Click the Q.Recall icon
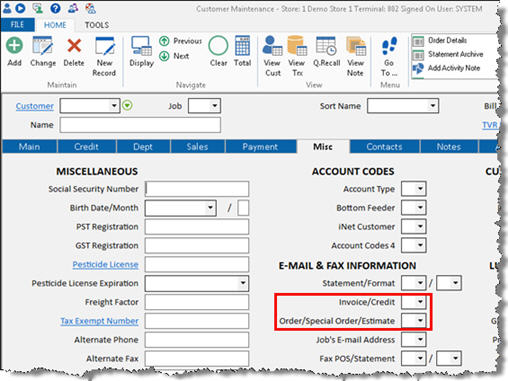This screenshot has height=381, width=508. [x=326, y=46]
